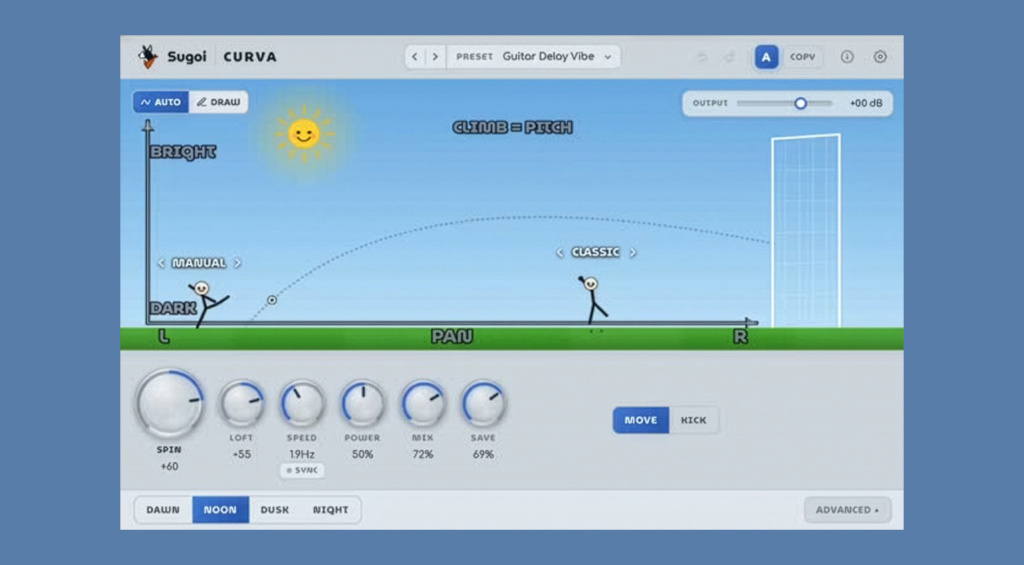The height and width of the screenshot is (565, 1024).
Task: Click the goal net on the right
Action: (806, 231)
